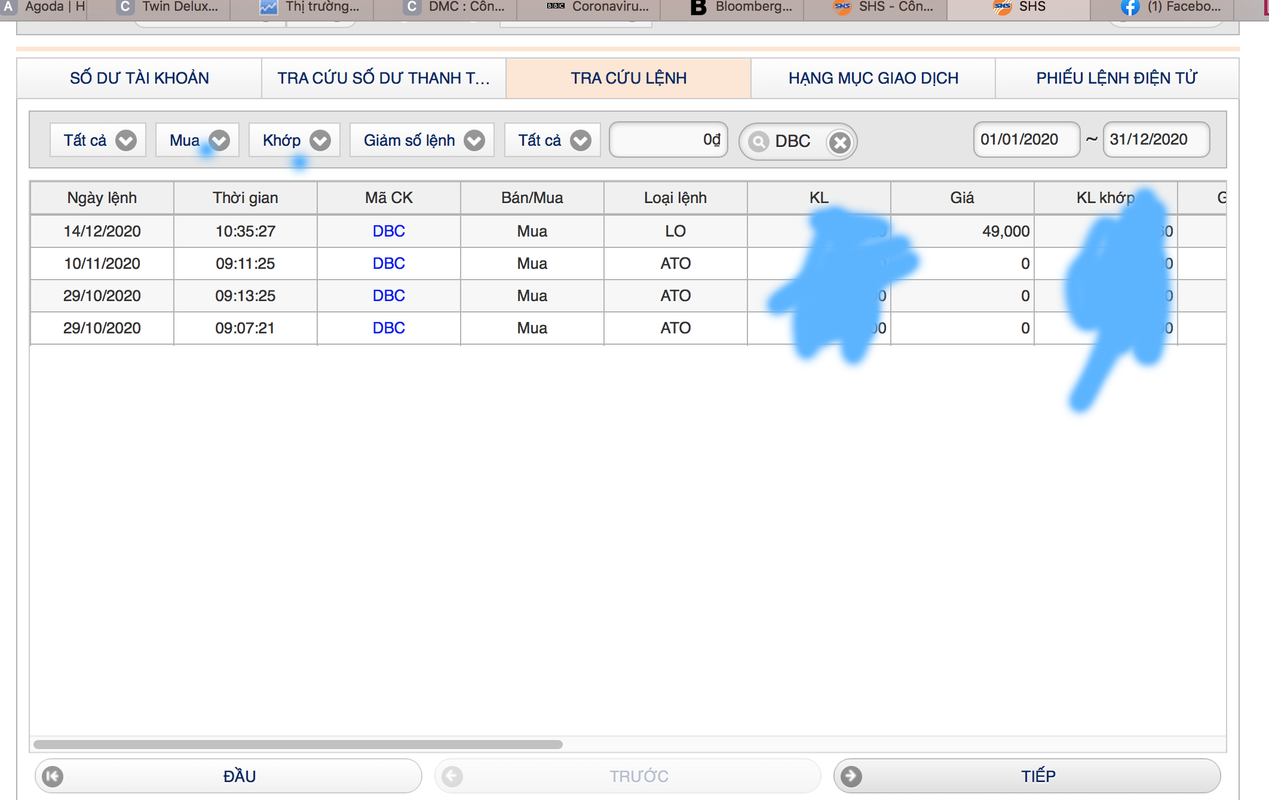Click the Mã CK column header
Viewport: 1269px width, 800px height.
(x=389, y=198)
